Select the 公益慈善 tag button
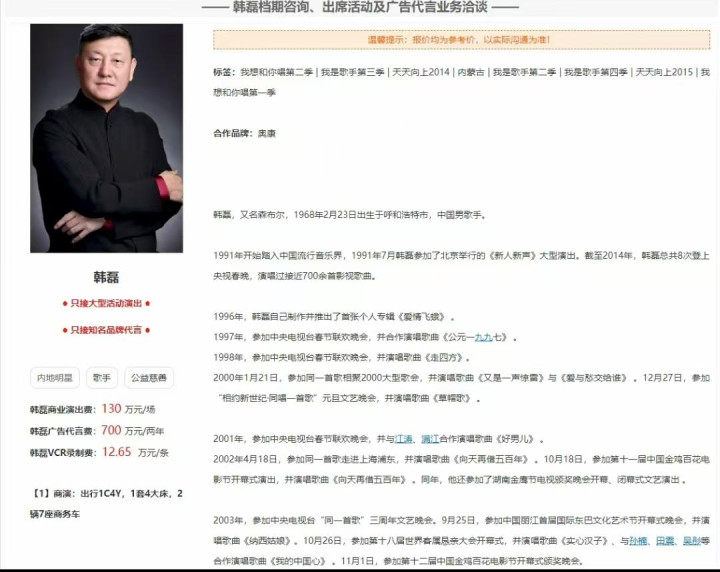 coord(149,378)
